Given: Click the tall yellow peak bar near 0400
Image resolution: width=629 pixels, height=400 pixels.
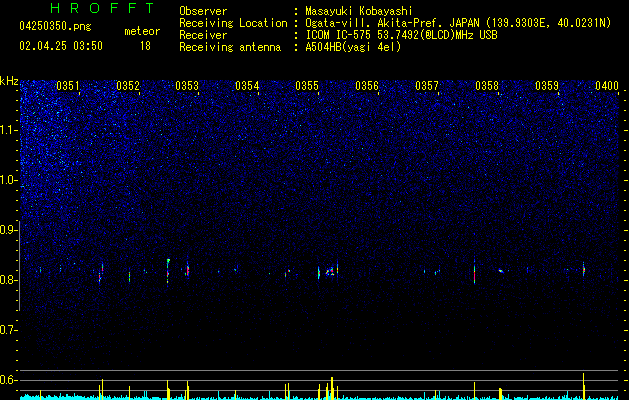Looking at the screenshot, I should 584,386.
